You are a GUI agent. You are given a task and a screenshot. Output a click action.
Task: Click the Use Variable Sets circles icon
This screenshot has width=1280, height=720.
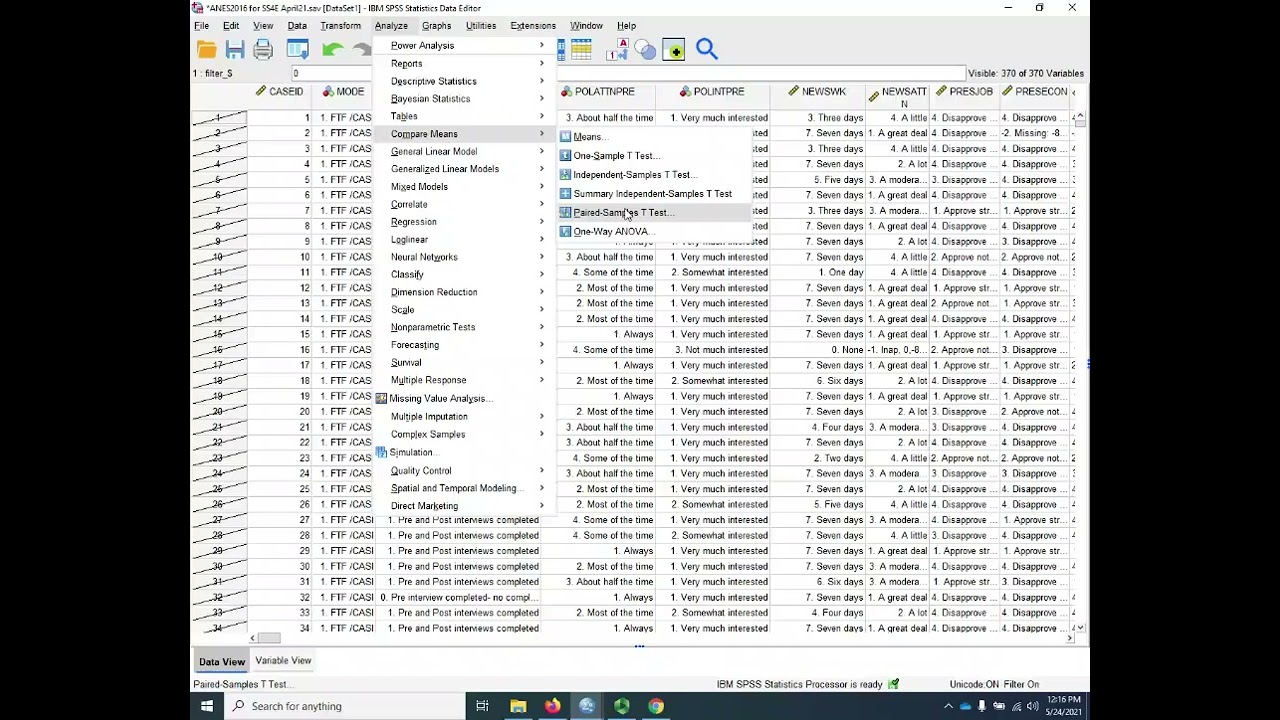(645, 49)
